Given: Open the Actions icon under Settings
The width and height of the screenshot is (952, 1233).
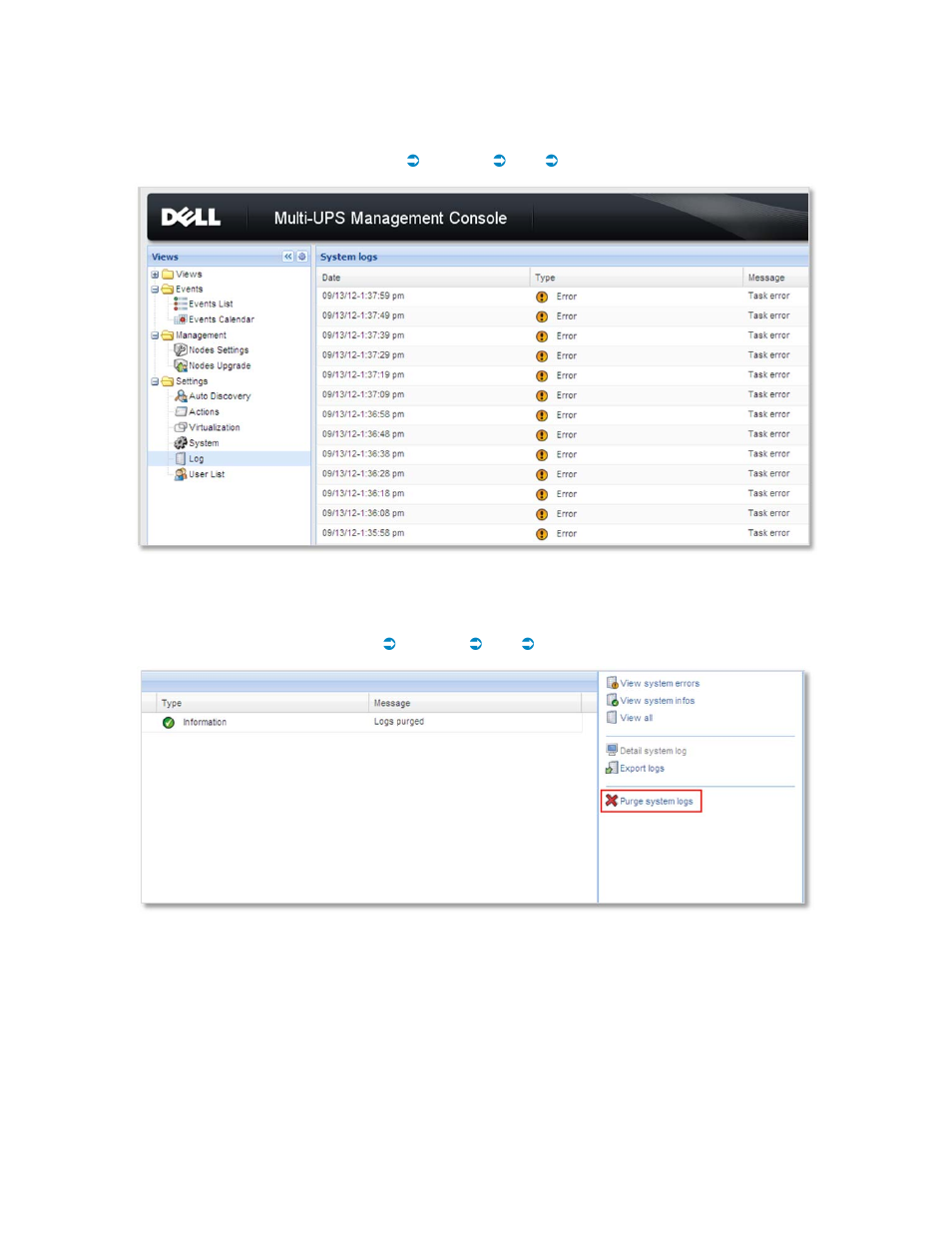Looking at the screenshot, I should [x=181, y=411].
